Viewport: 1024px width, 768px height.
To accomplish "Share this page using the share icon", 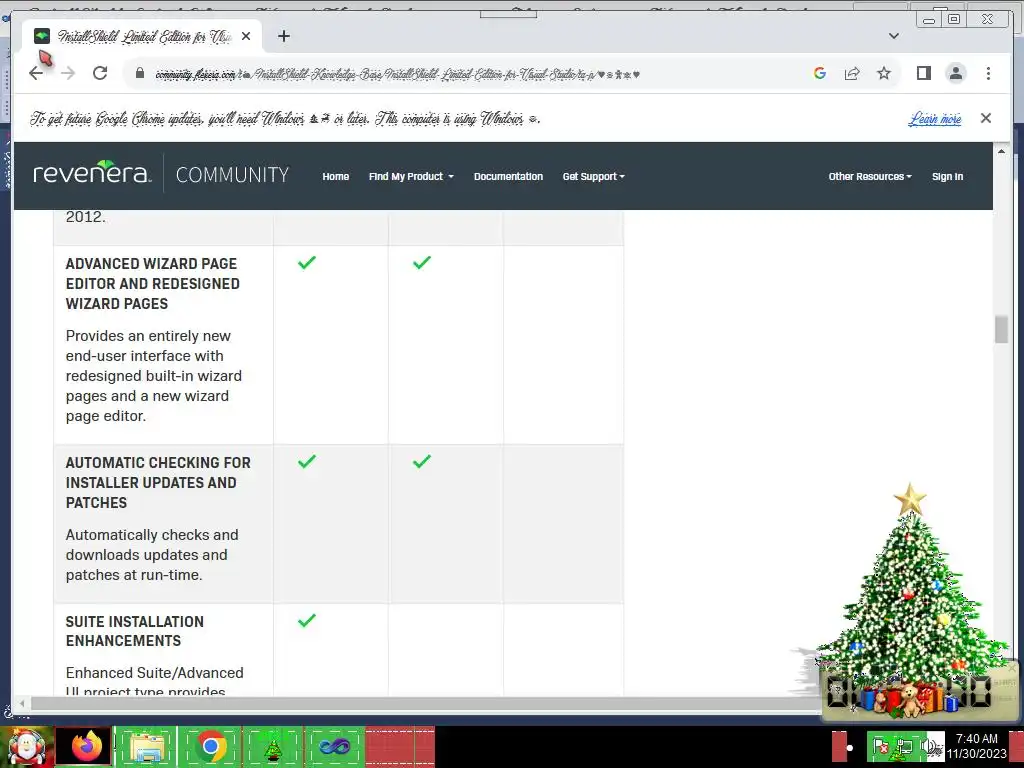I will coord(852,73).
